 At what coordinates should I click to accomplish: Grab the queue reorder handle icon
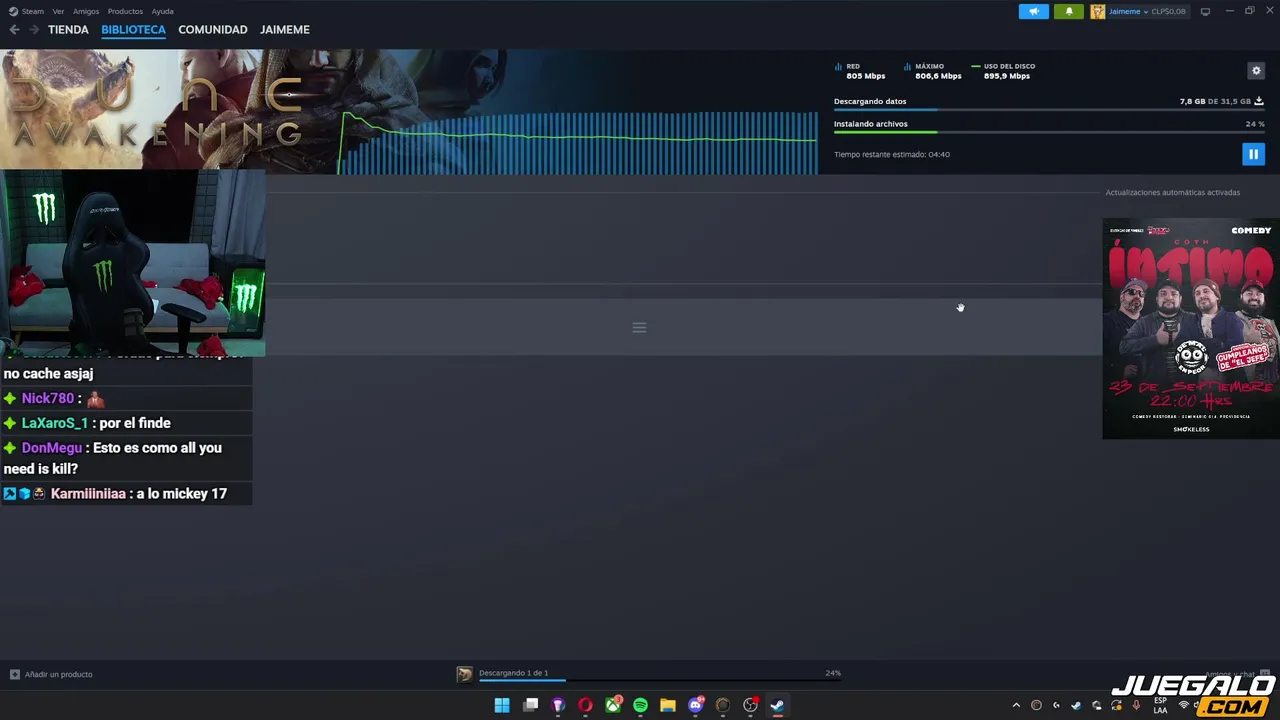point(639,327)
